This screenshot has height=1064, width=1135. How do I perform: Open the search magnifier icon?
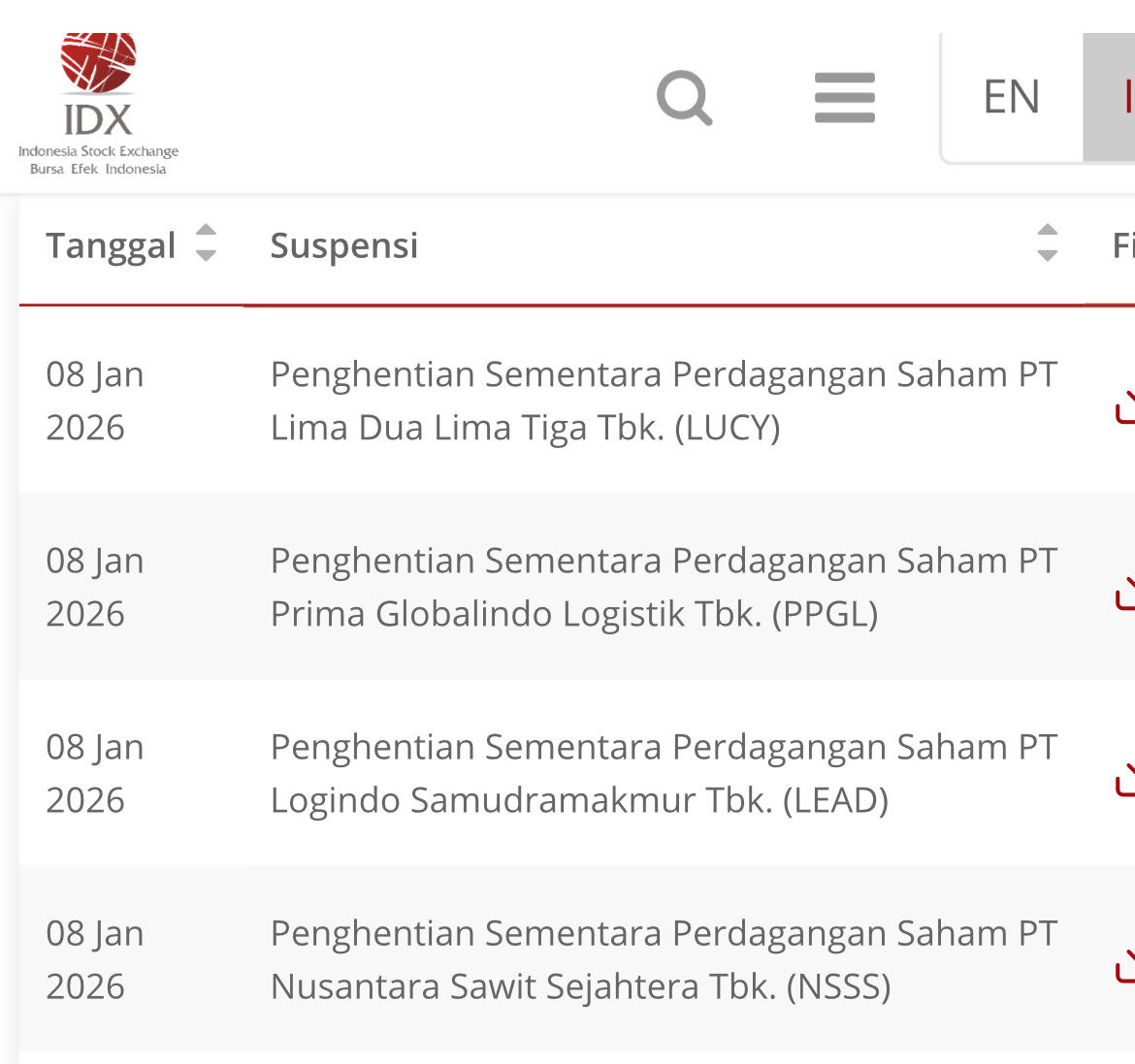tap(685, 97)
